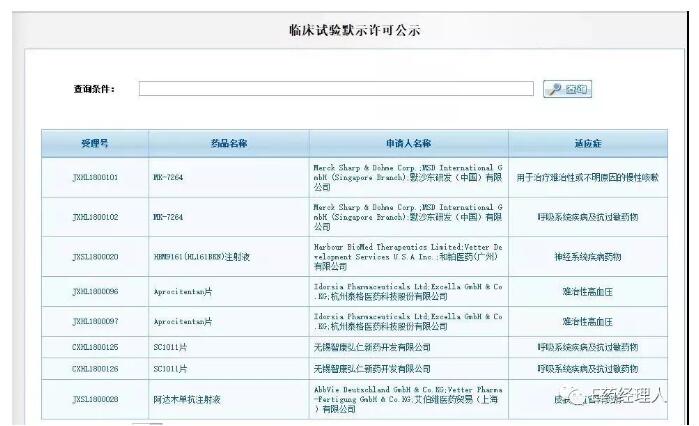Select acceptance number JXHL1800102
The height and width of the screenshot is (426, 699).
click(95, 217)
